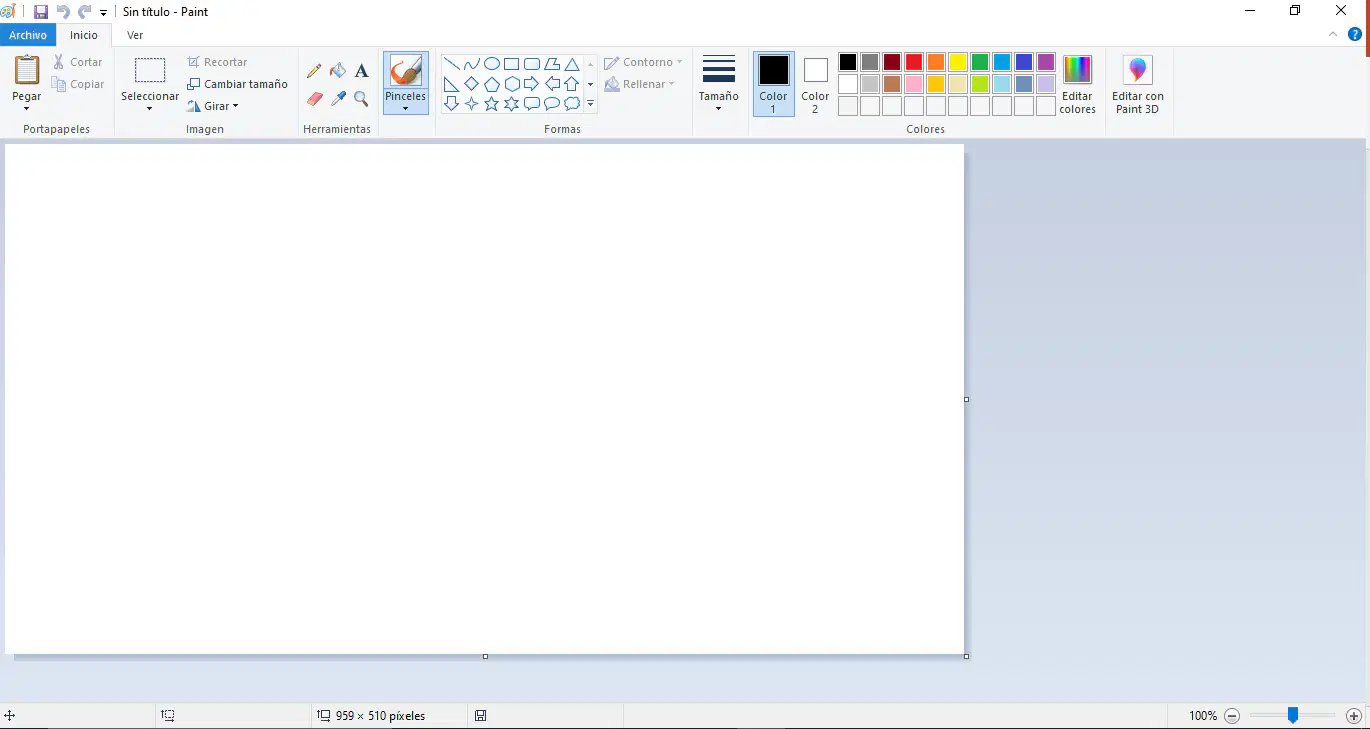Image resolution: width=1370 pixels, height=729 pixels.
Task: Click the Pinceles brush icon
Action: click(x=406, y=70)
